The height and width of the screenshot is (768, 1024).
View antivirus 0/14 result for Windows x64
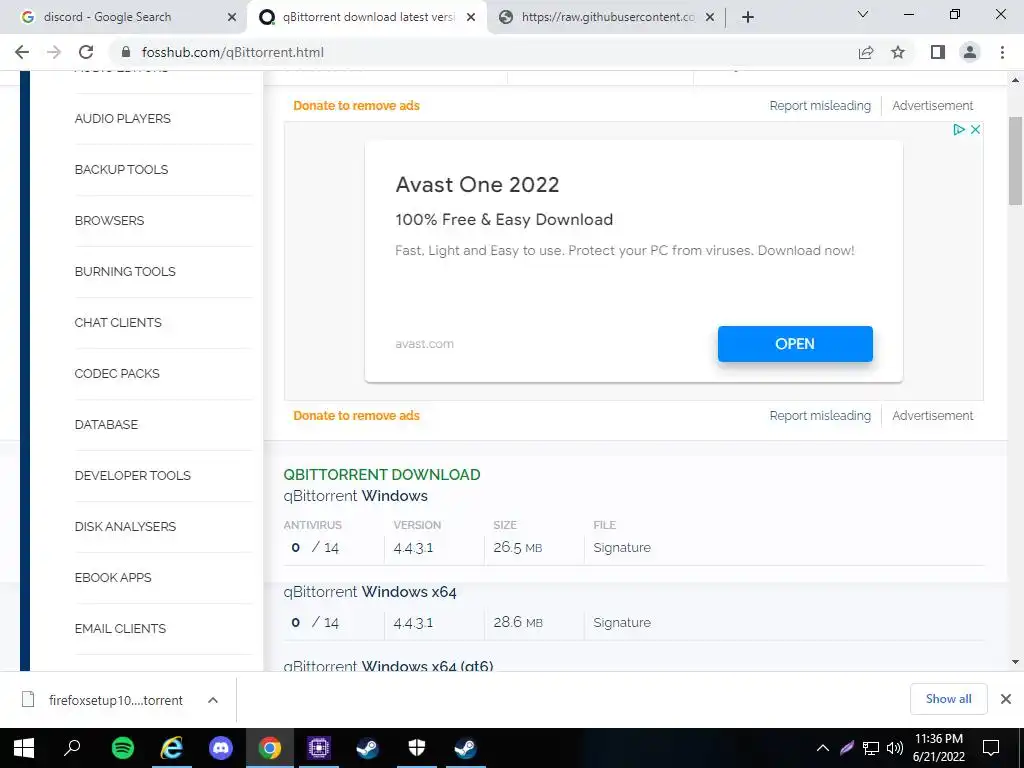coord(315,623)
